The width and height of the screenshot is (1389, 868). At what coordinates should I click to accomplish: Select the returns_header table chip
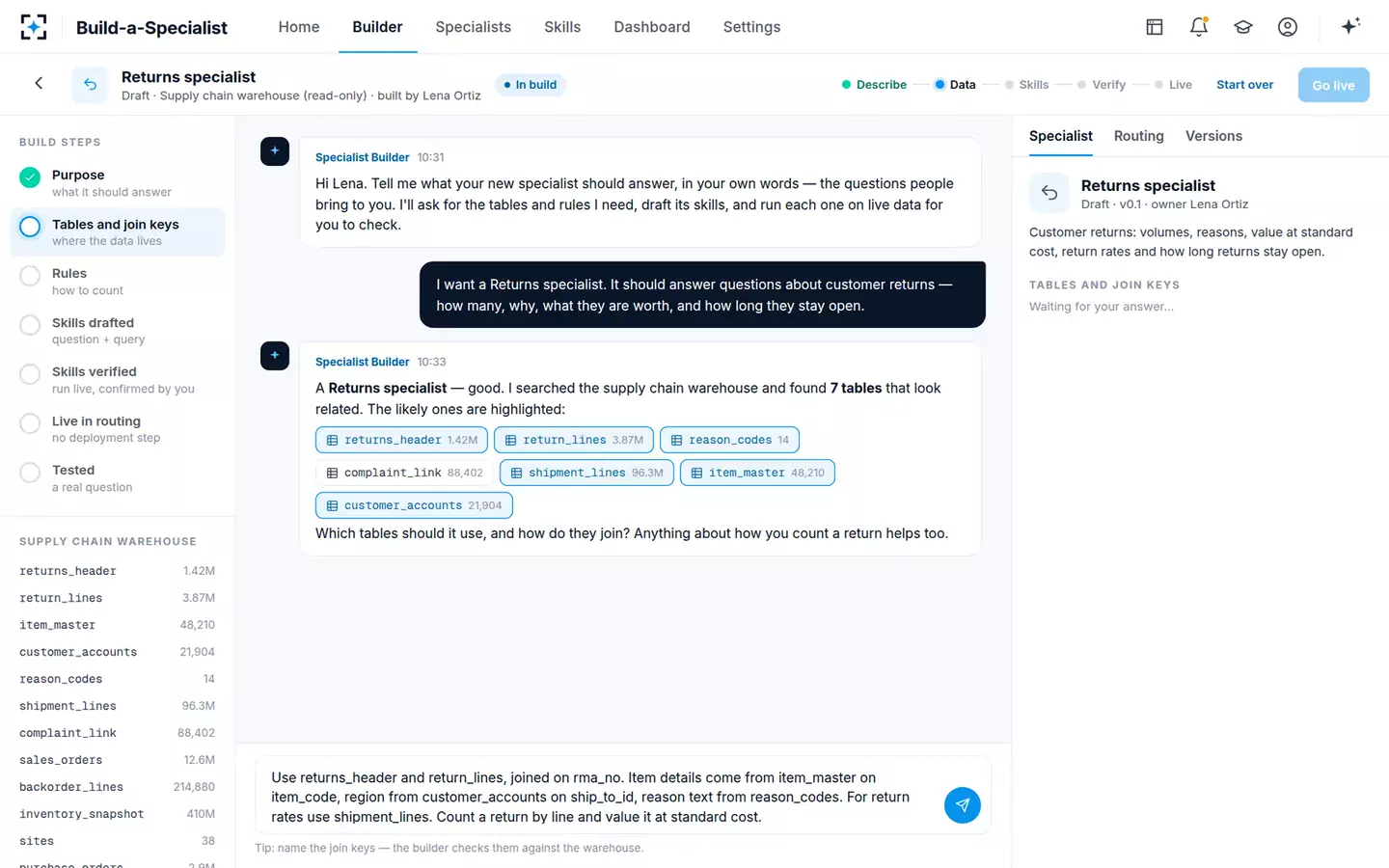click(401, 440)
